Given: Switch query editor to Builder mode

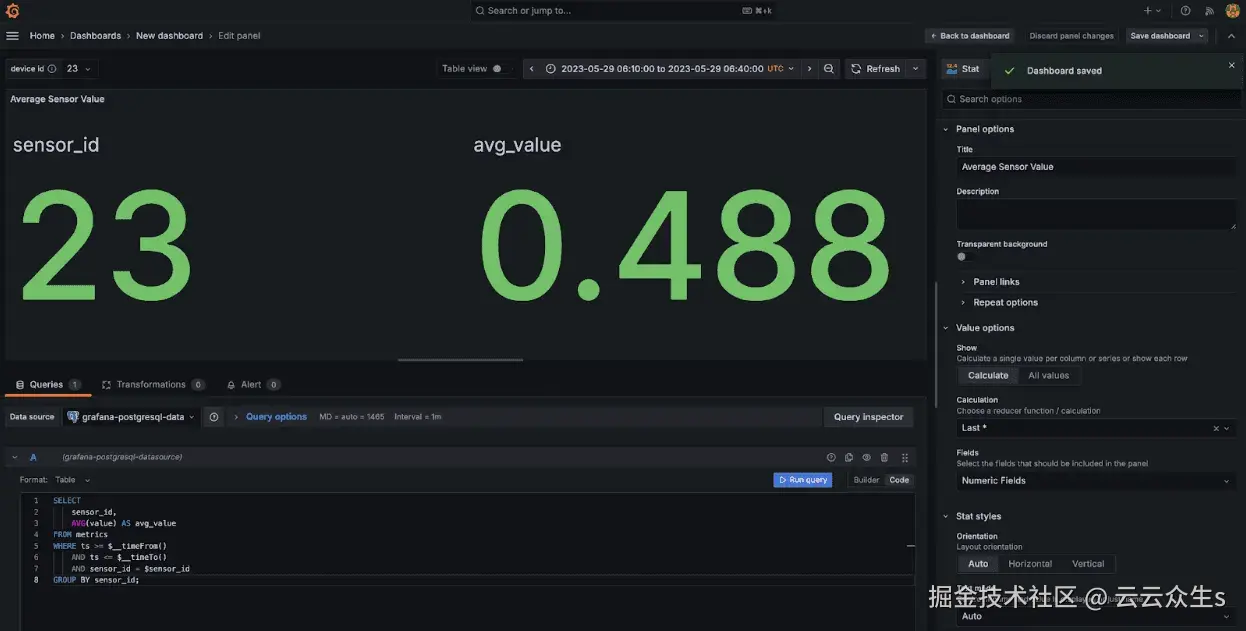Looking at the screenshot, I should [866, 480].
